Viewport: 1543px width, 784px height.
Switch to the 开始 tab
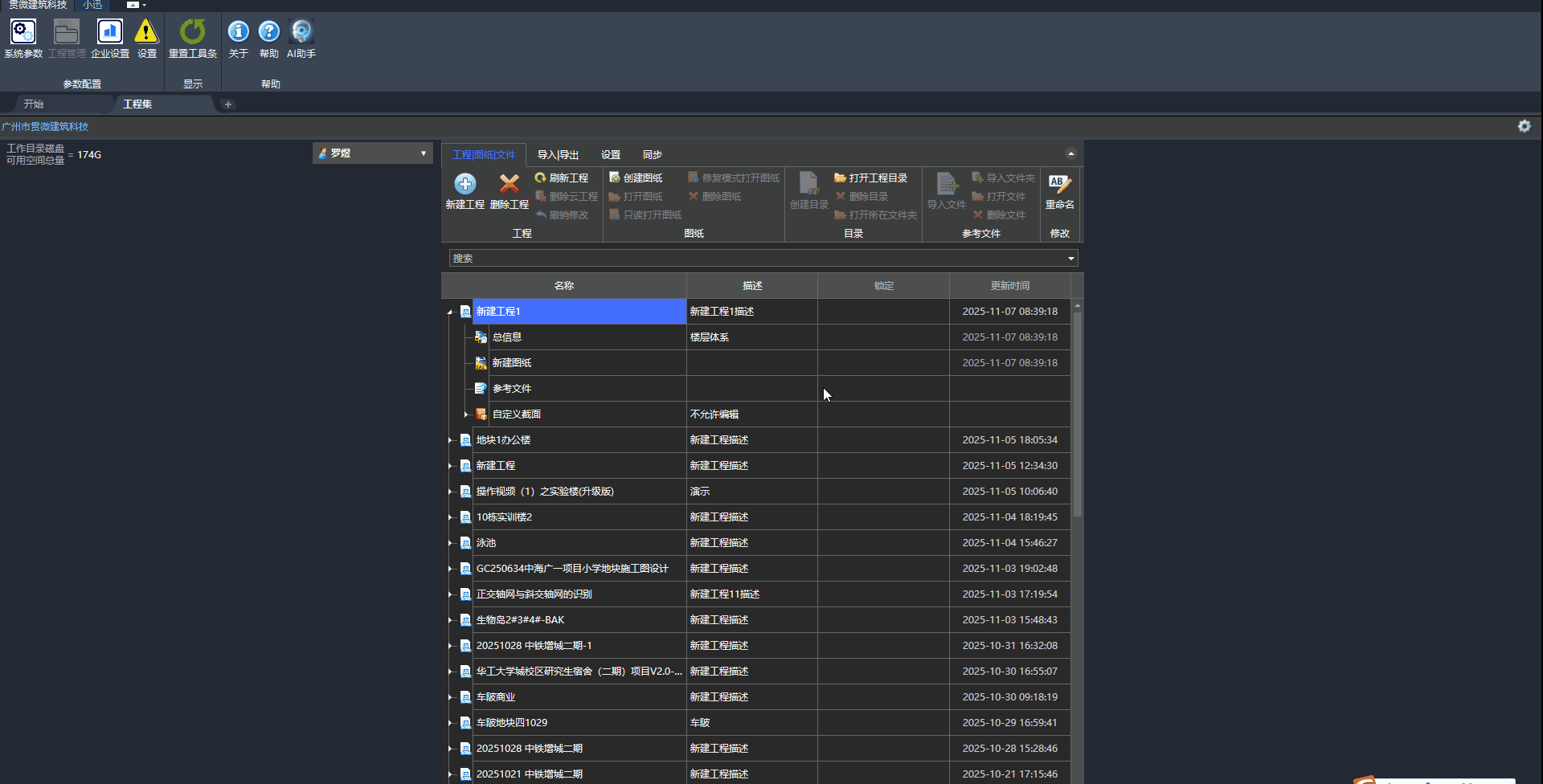coord(34,104)
